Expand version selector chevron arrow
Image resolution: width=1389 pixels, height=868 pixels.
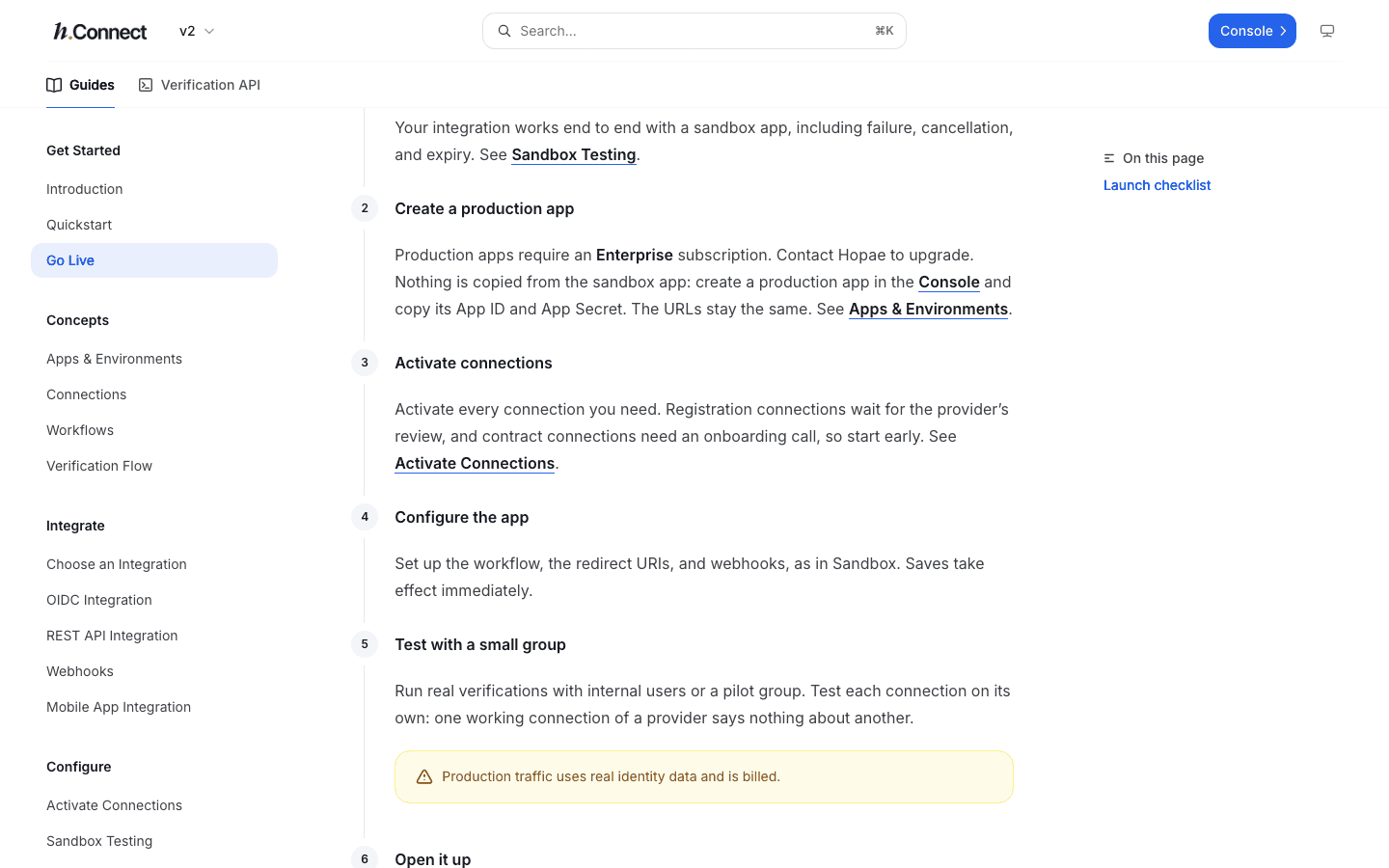point(209,31)
